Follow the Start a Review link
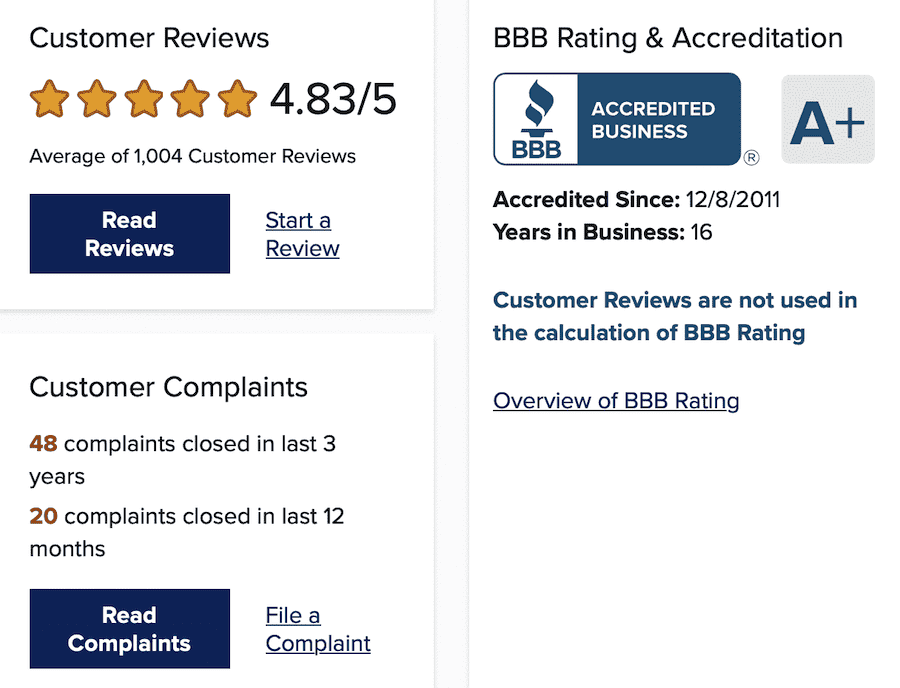This screenshot has width=900, height=688. coord(302,234)
